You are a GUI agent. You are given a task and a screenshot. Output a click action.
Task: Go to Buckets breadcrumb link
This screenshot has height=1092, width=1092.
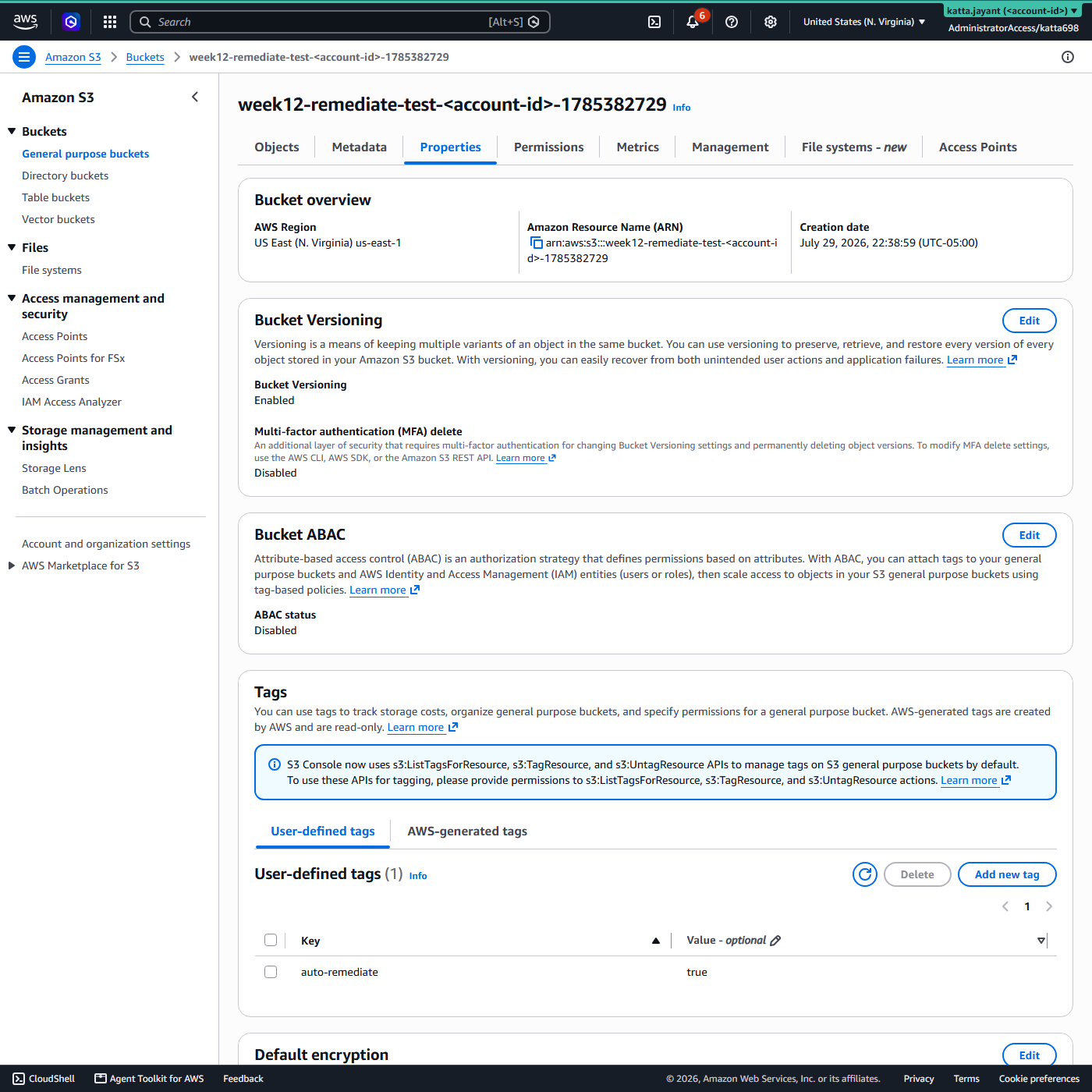pyautogui.click(x=145, y=57)
